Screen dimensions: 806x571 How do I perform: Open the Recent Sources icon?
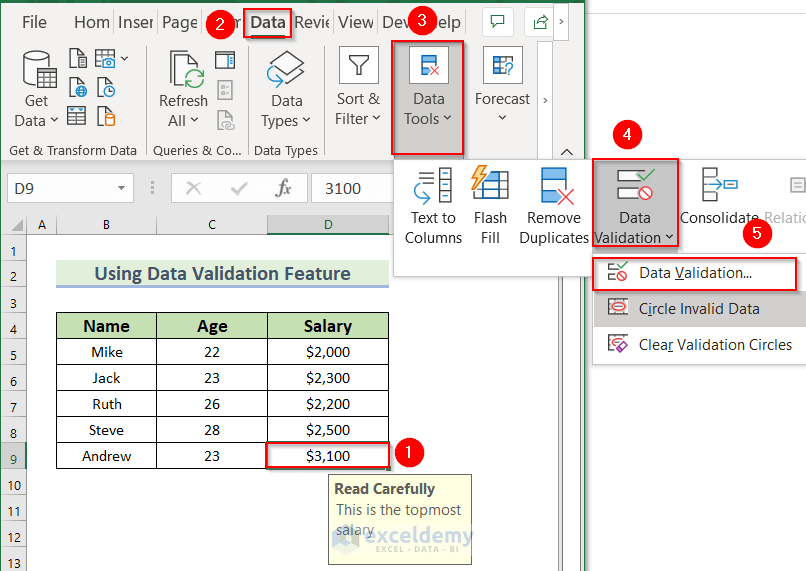(x=106, y=87)
